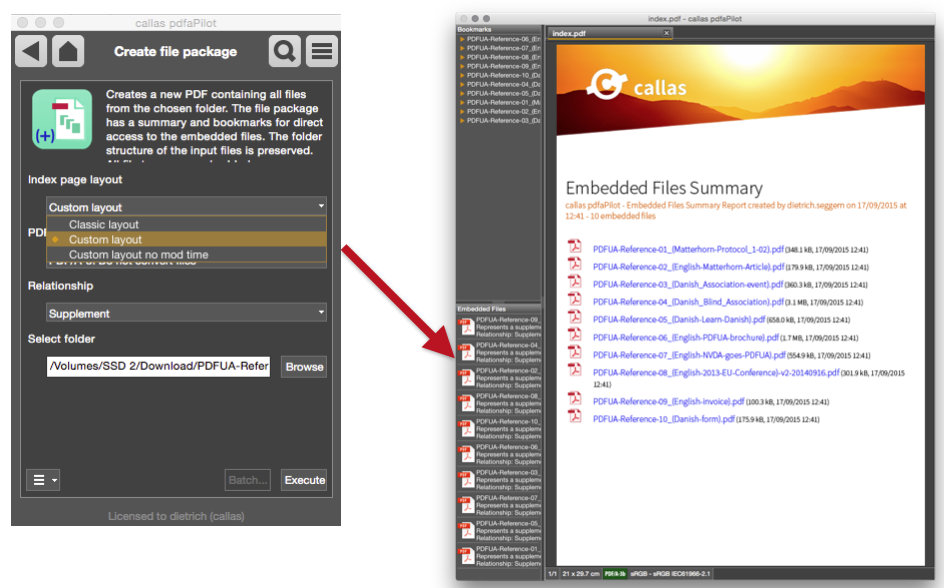Click PDF icon beside Matterhorn-Protocol link
Image resolution: width=944 pixels, height=588 pixels.
575,246
